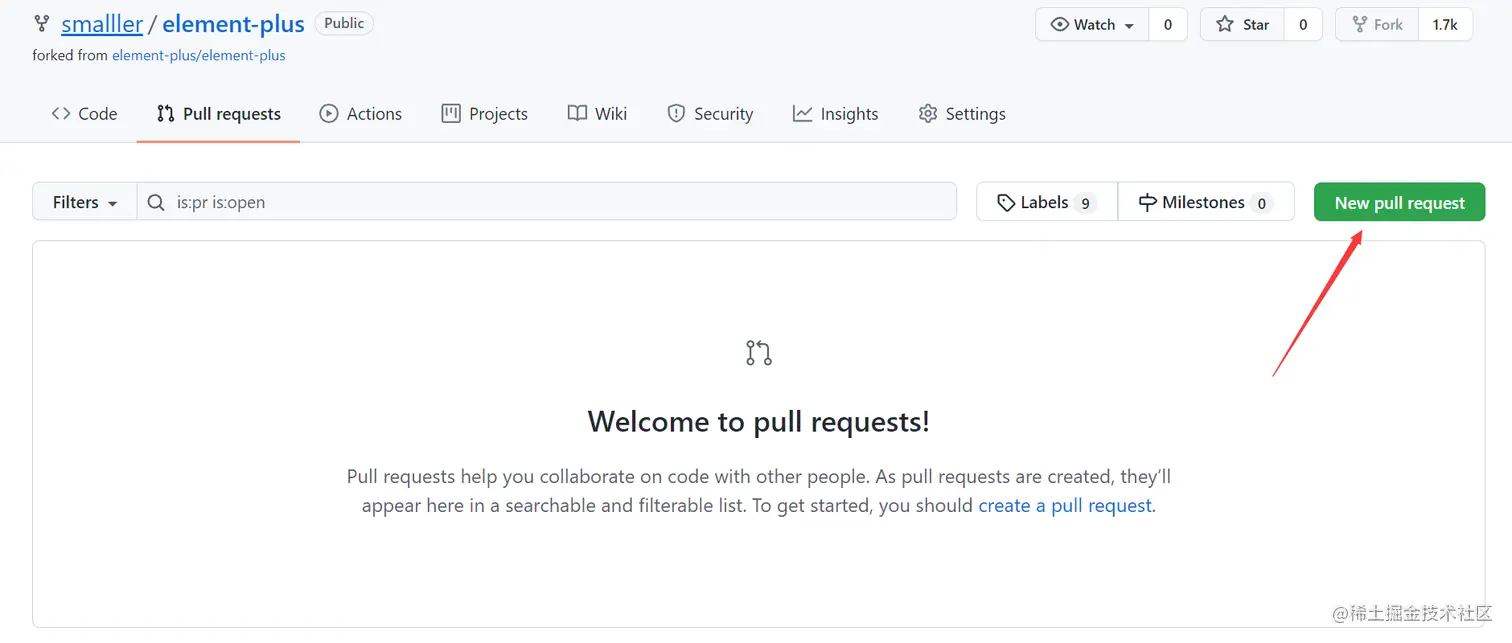
Task: Click the Projects board icon
Action: (451, 114)
